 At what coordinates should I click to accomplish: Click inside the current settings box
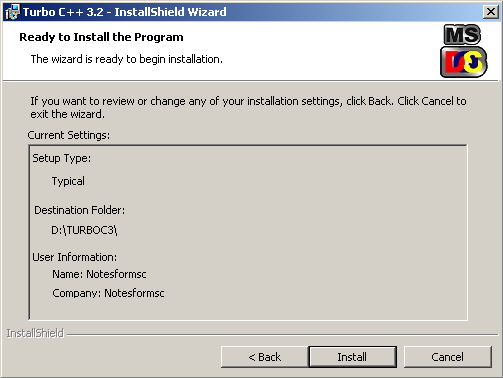click(248, 233)
